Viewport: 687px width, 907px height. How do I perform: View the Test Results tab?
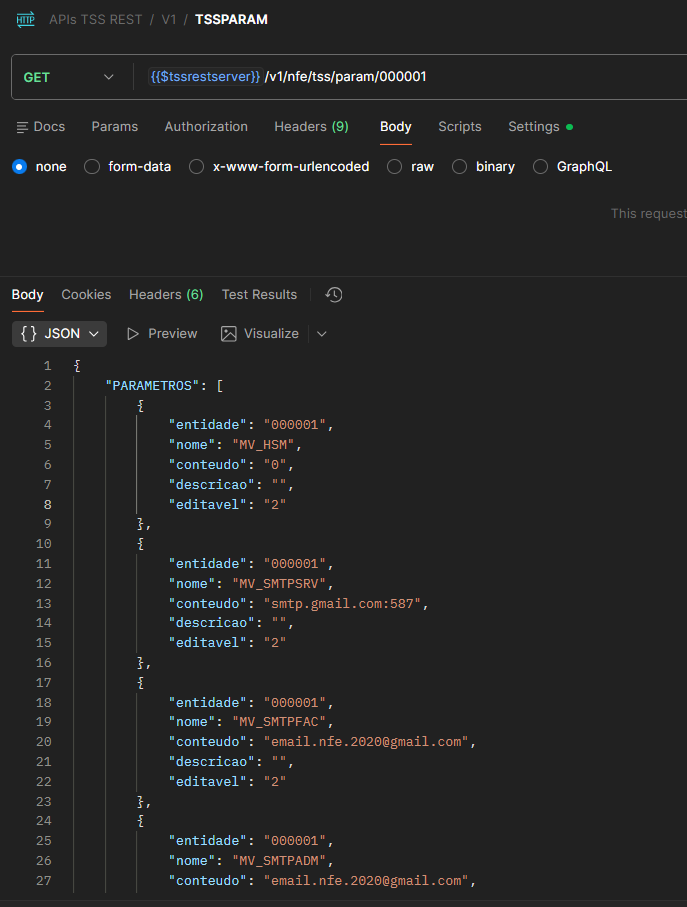tap(259, 295)
